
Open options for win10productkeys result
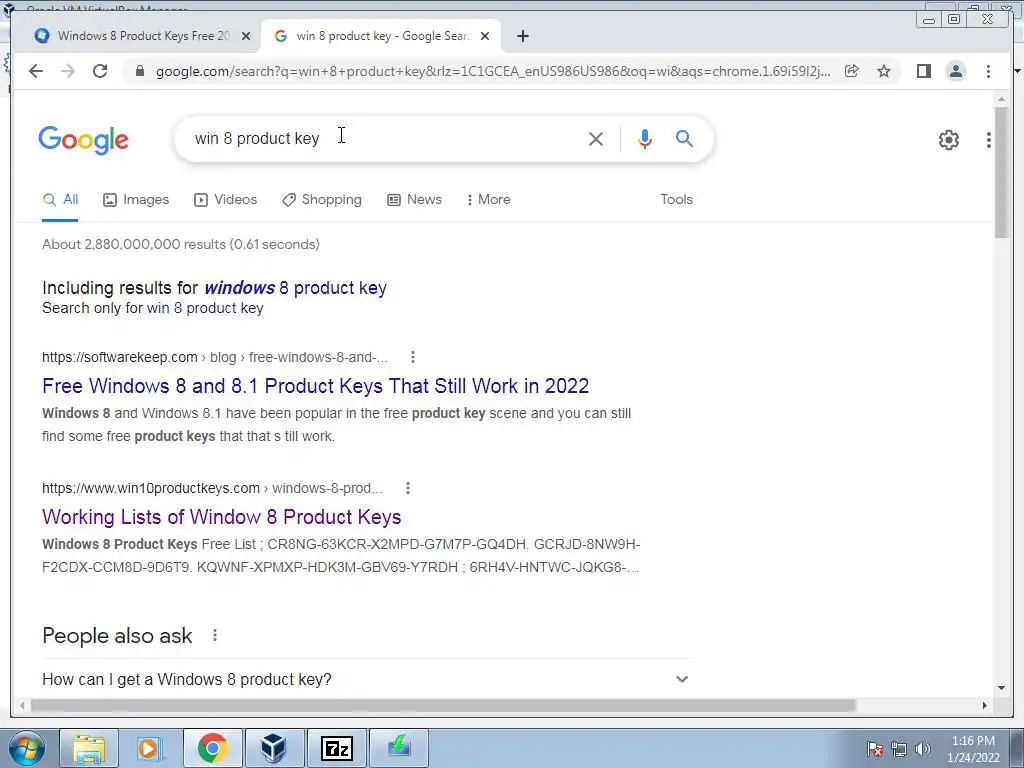(408, 488)
